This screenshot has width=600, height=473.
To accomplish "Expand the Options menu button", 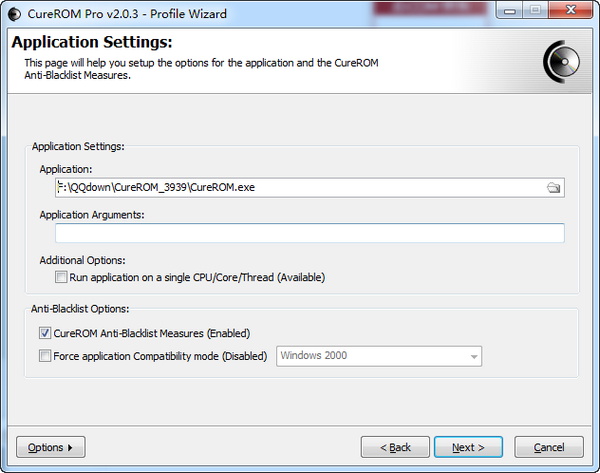I will [51, 447].
